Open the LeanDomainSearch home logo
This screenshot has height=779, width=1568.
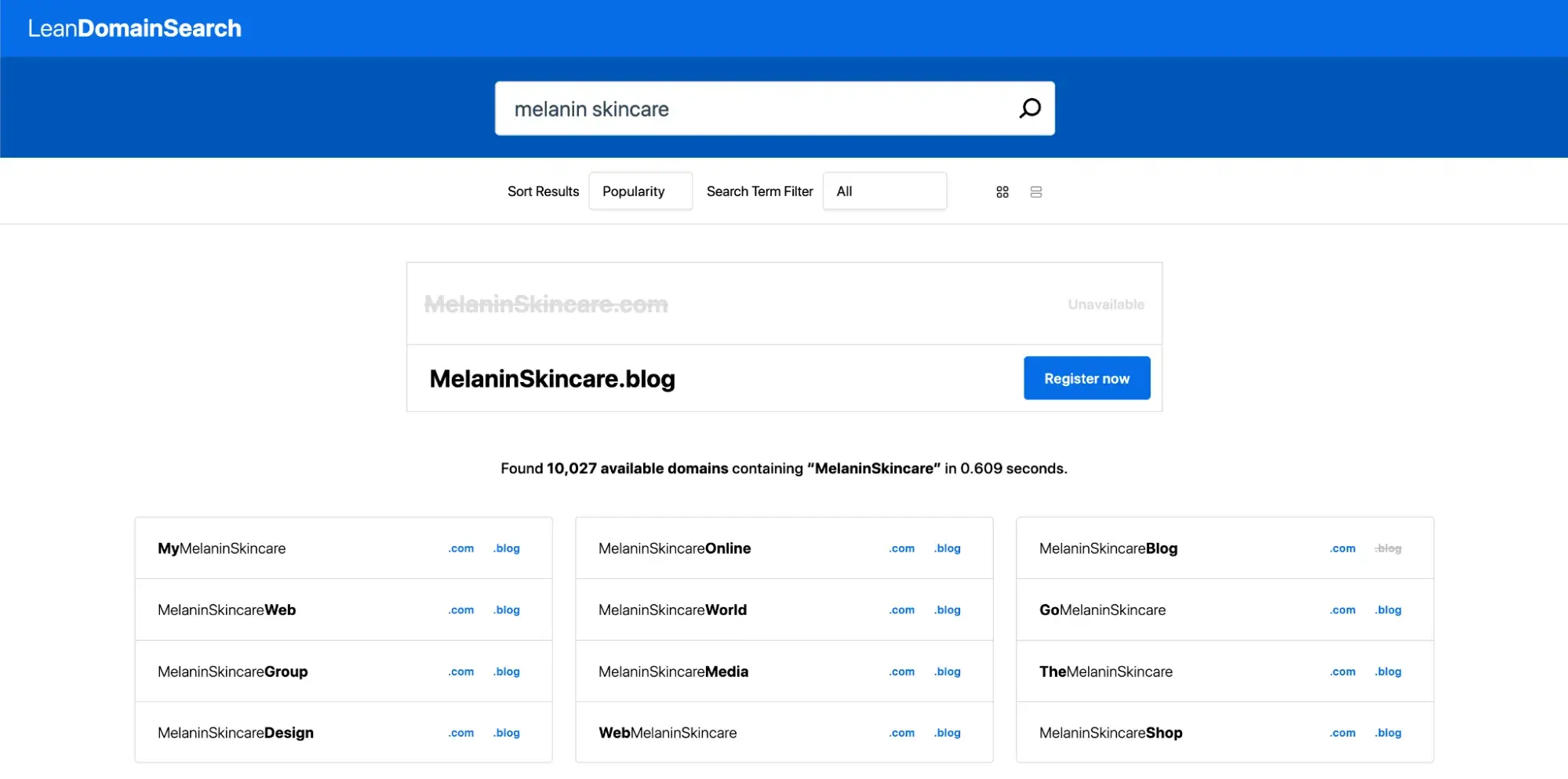click(134, 28)
